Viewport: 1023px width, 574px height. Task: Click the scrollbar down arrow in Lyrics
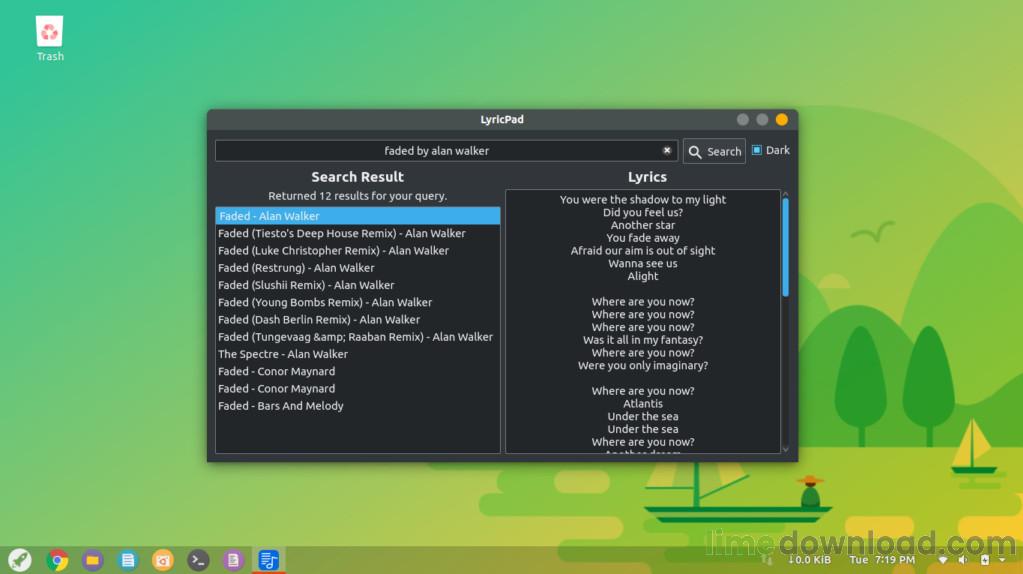[786, 449]
